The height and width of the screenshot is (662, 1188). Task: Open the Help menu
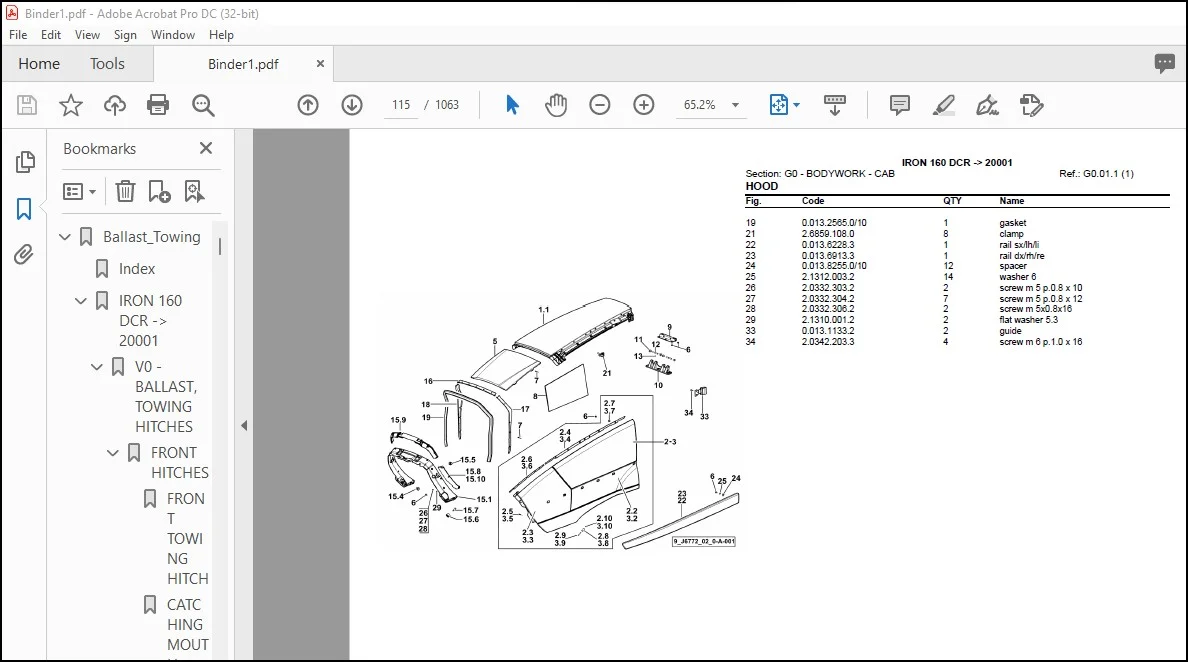tap(221, 35)
